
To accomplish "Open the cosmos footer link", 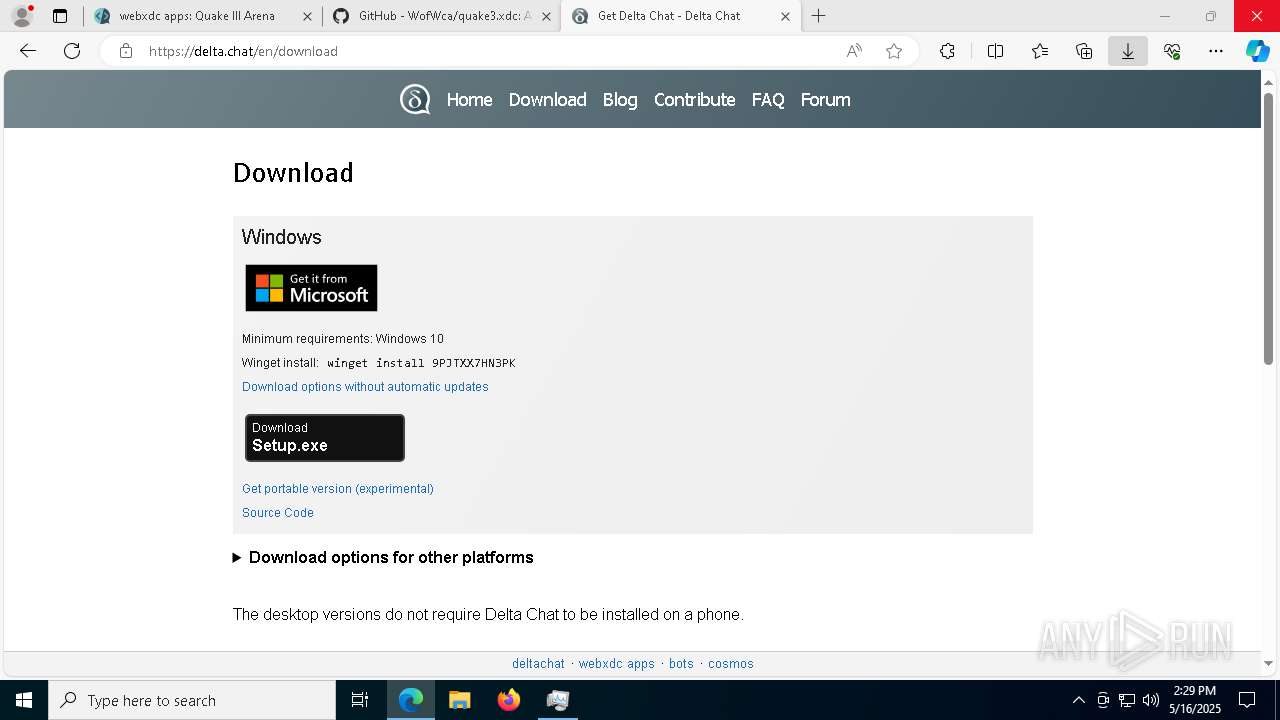I will coord(731,664).
